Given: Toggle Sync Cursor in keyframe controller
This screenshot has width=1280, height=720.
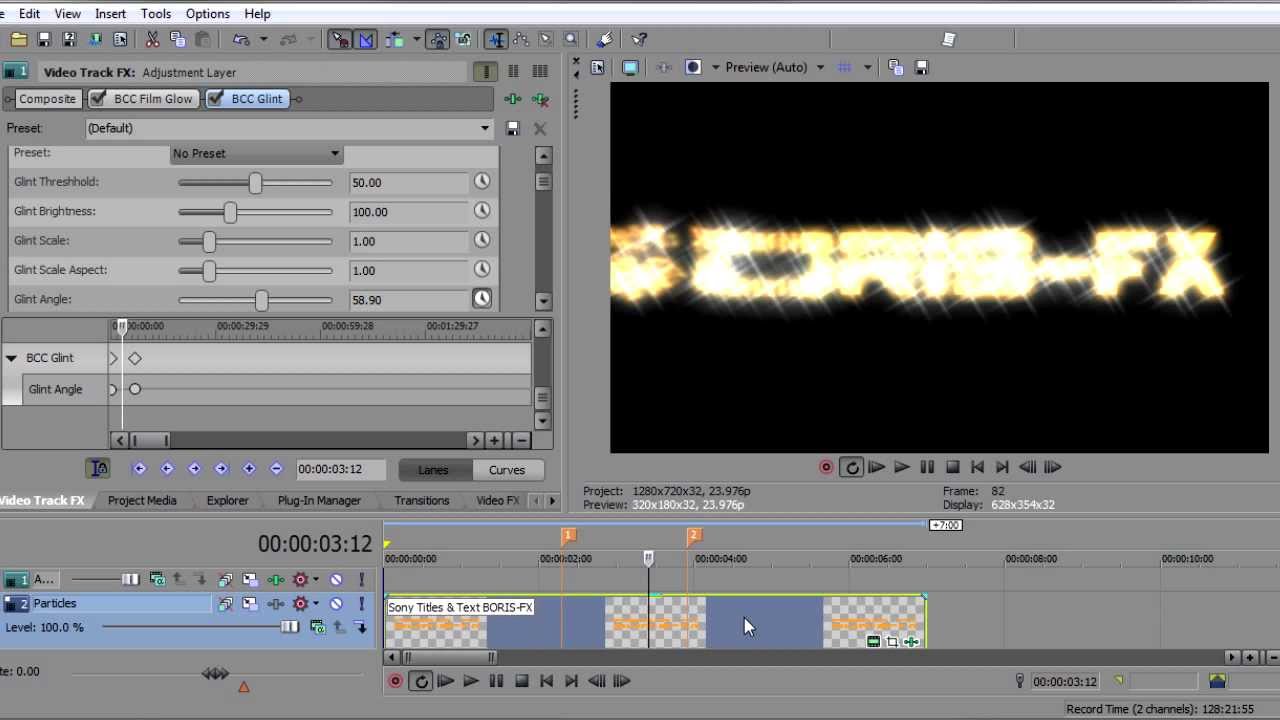Looking at the screenshot, I should (x=98, y=469).
